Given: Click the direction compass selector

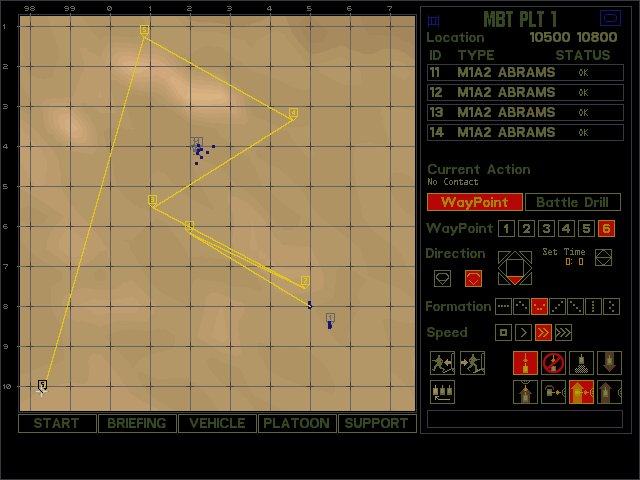Looking at the screenshot, I should coord(515,267).
